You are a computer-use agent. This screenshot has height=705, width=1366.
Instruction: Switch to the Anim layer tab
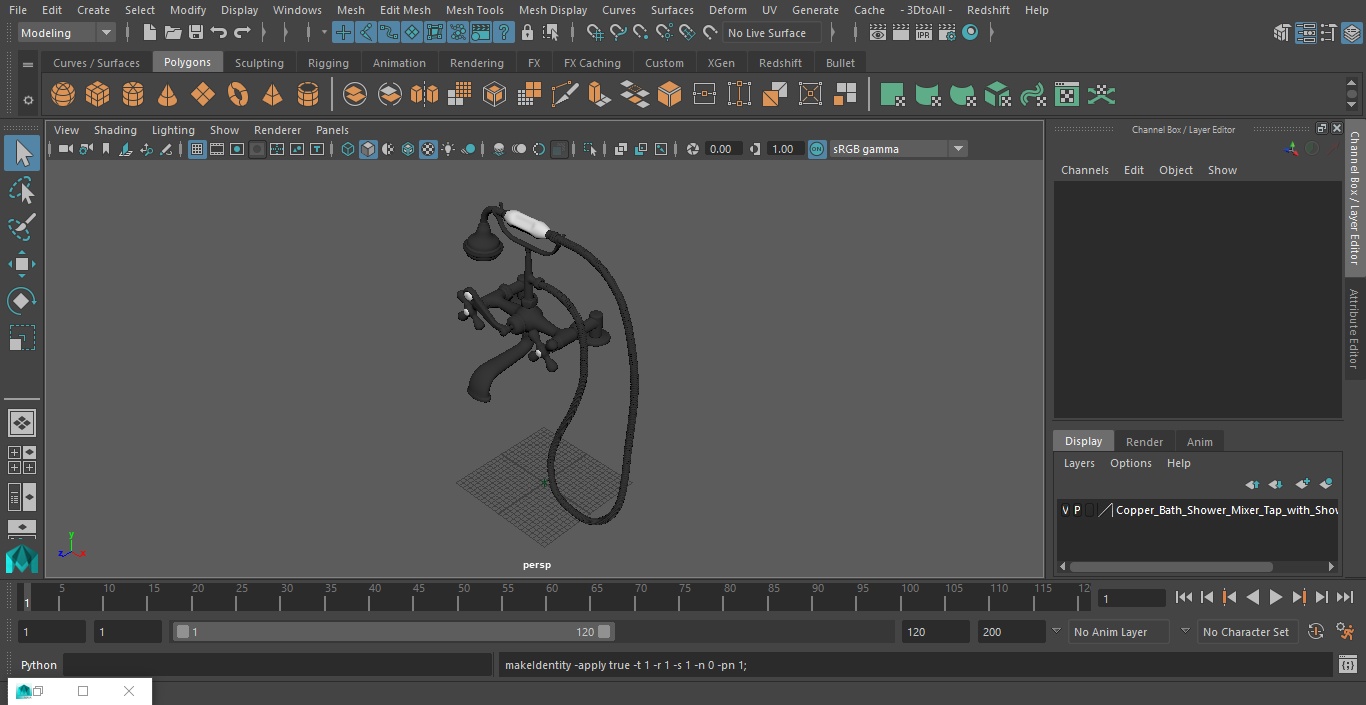[1199, 442]
